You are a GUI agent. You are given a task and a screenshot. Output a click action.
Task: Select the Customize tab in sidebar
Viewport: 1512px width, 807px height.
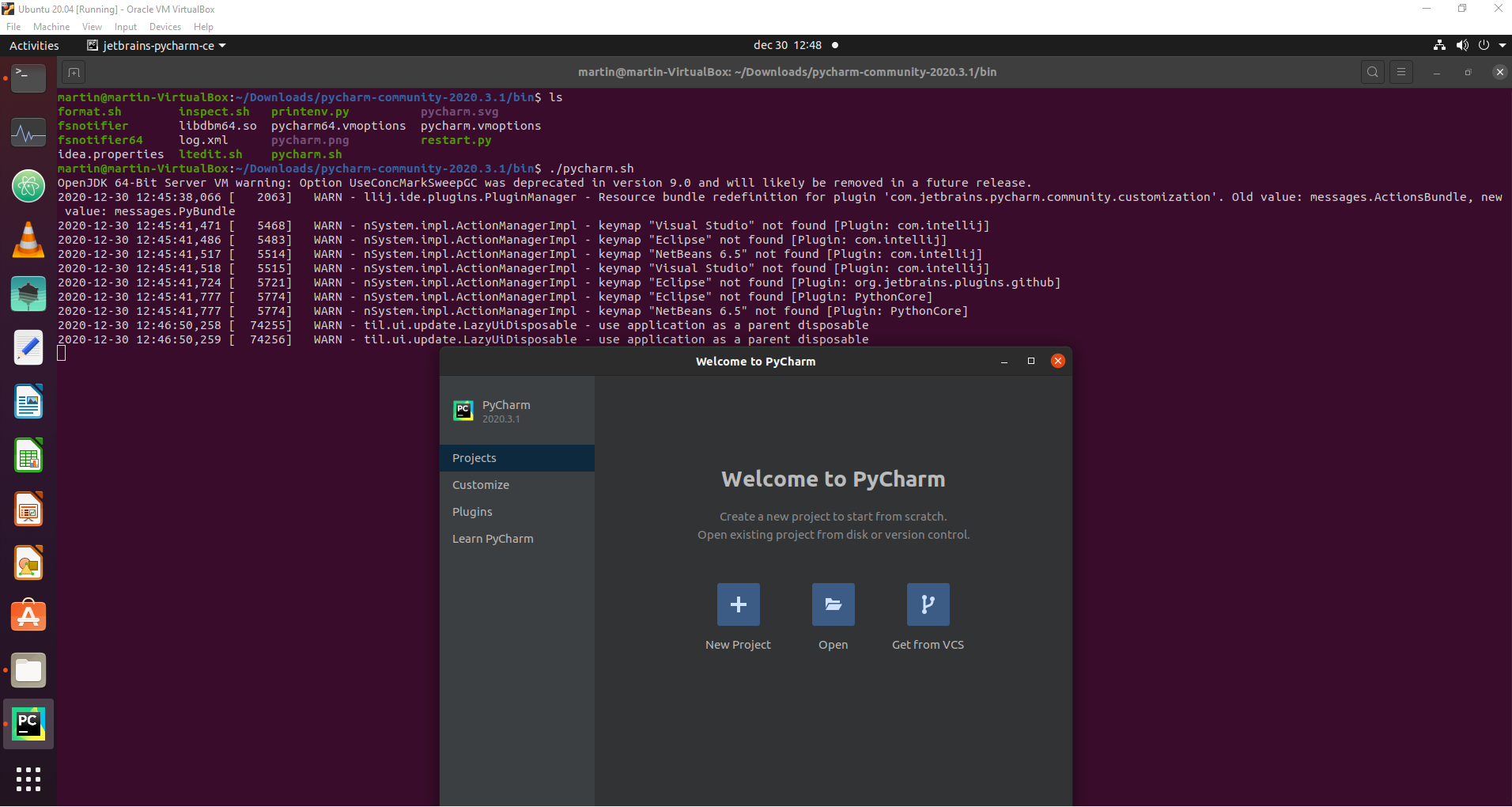tap(481, 485)
